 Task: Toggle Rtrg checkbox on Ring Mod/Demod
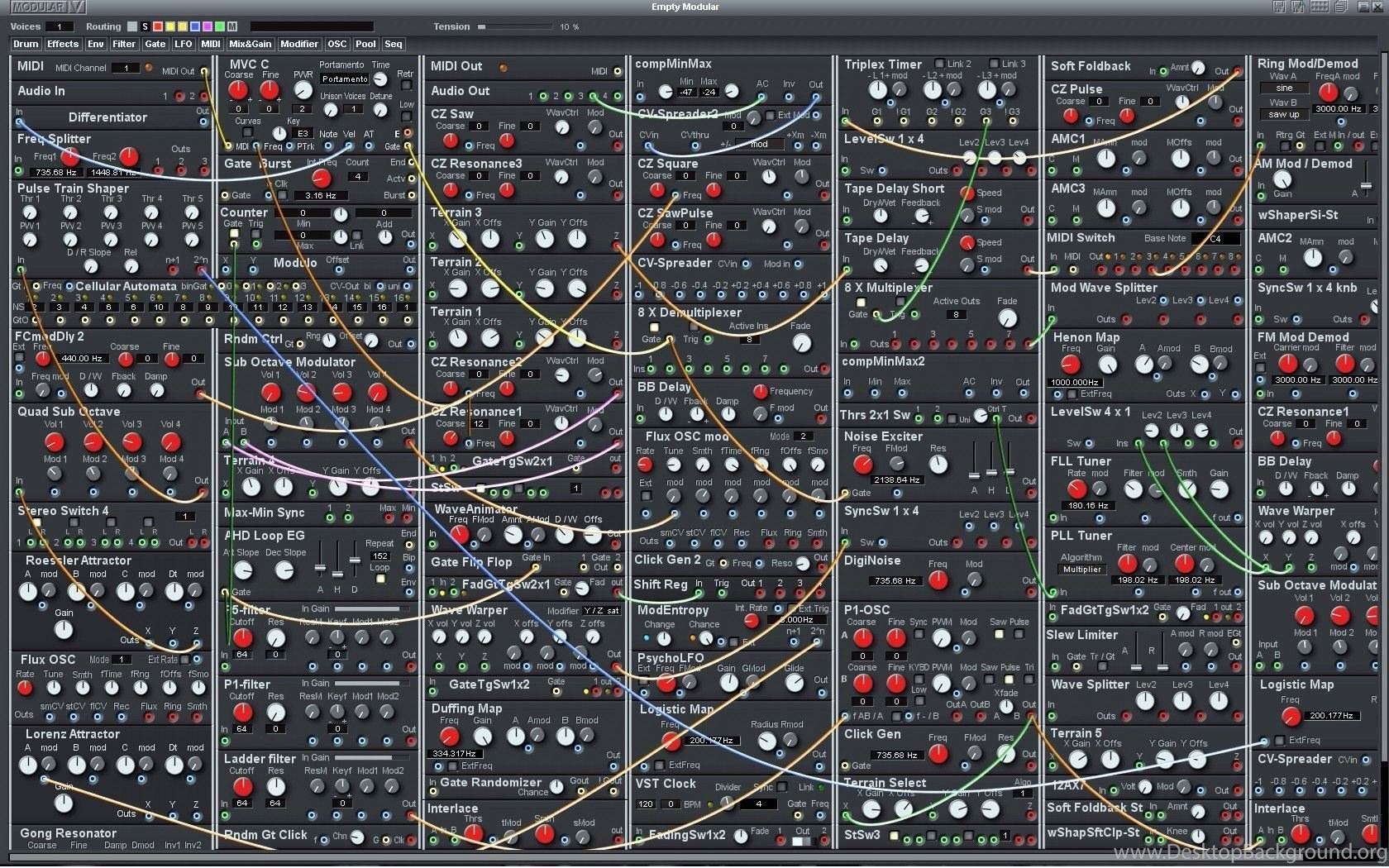coord(1284,147)
